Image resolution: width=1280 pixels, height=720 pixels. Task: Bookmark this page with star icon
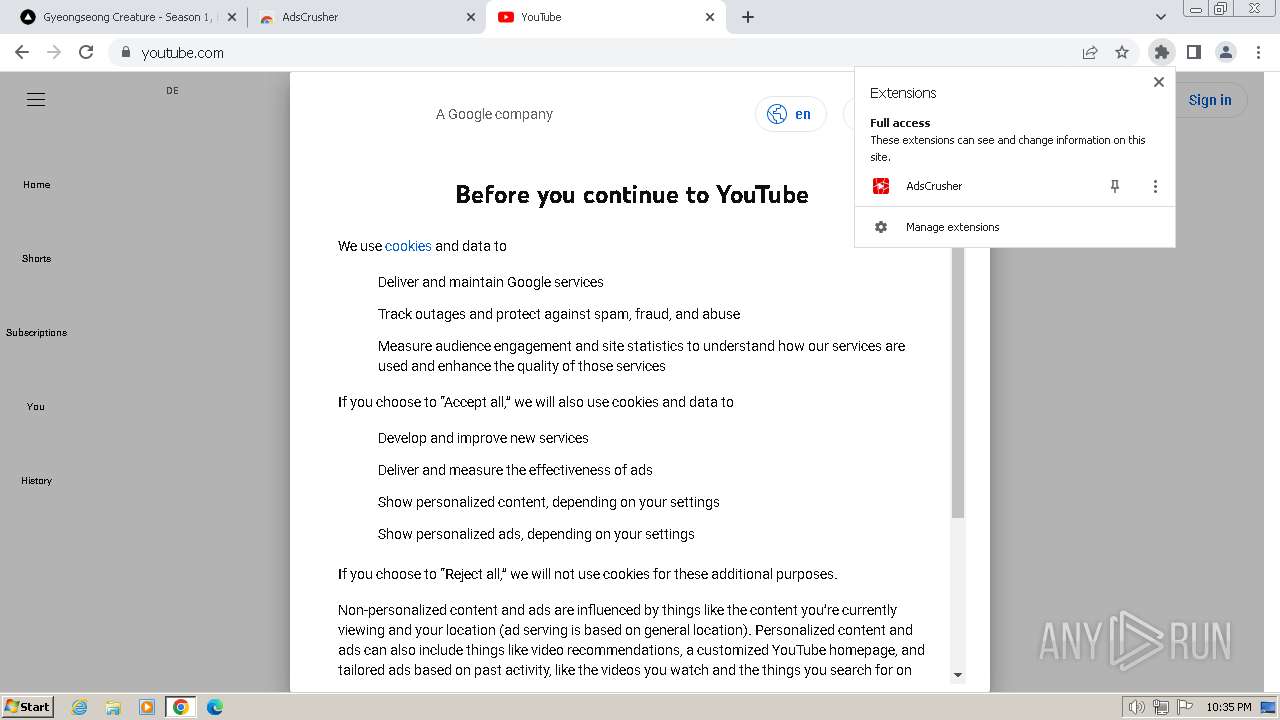pyautogui.click(x=1122, y=52)
